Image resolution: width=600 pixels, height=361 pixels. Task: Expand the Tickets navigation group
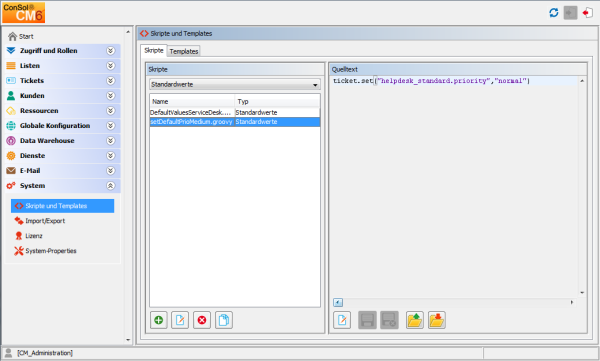coord(111,81)
